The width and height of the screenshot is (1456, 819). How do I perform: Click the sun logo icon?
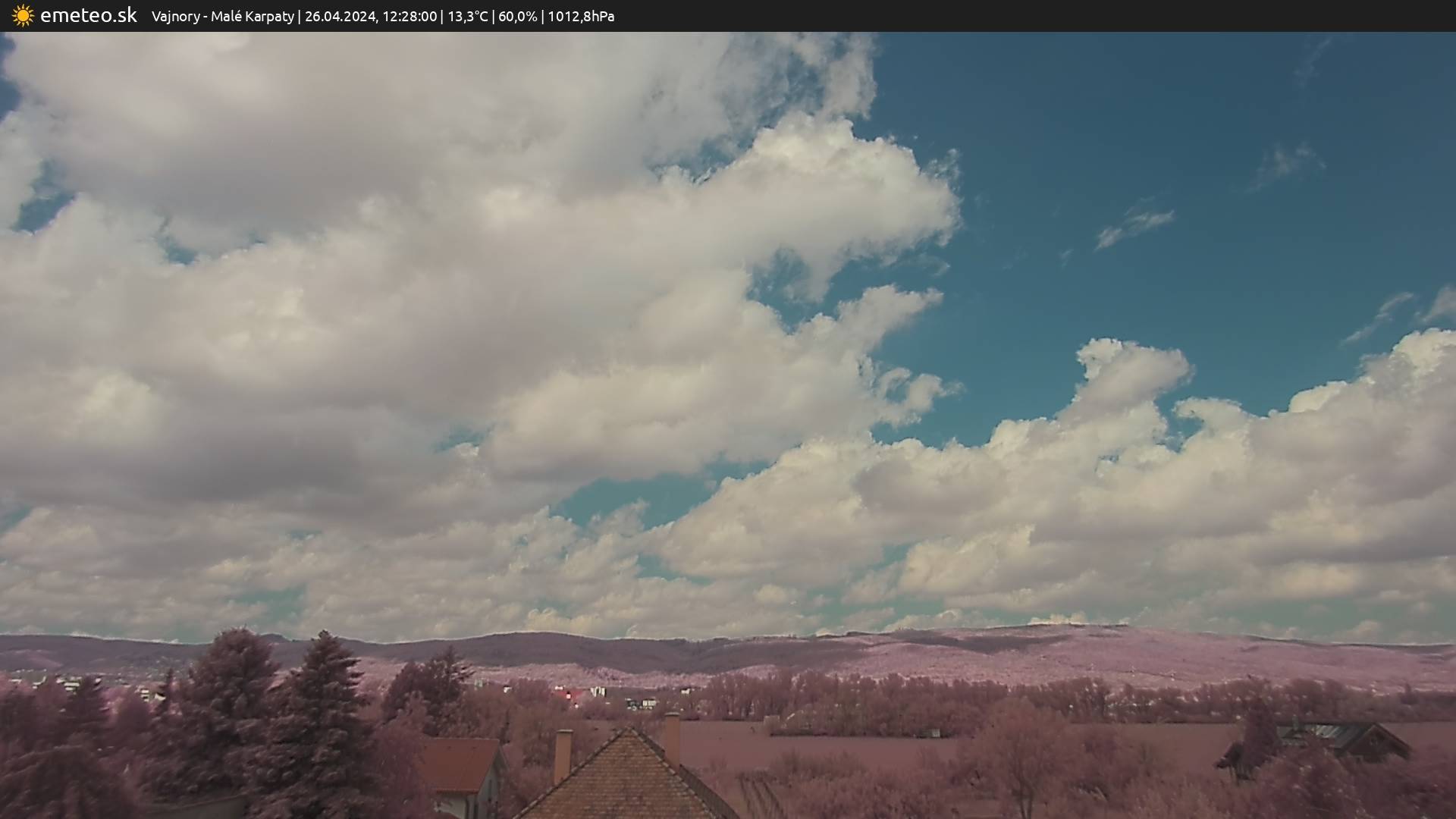coord(23,15)
